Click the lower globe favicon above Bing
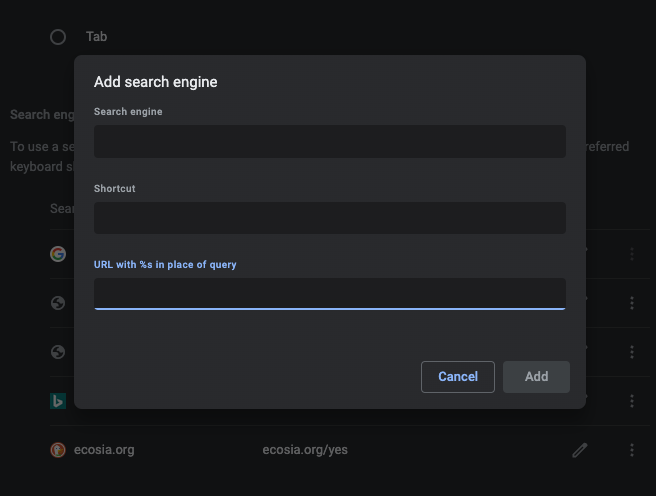This screenshot has width=656, height=496. [x=58, y=352]
